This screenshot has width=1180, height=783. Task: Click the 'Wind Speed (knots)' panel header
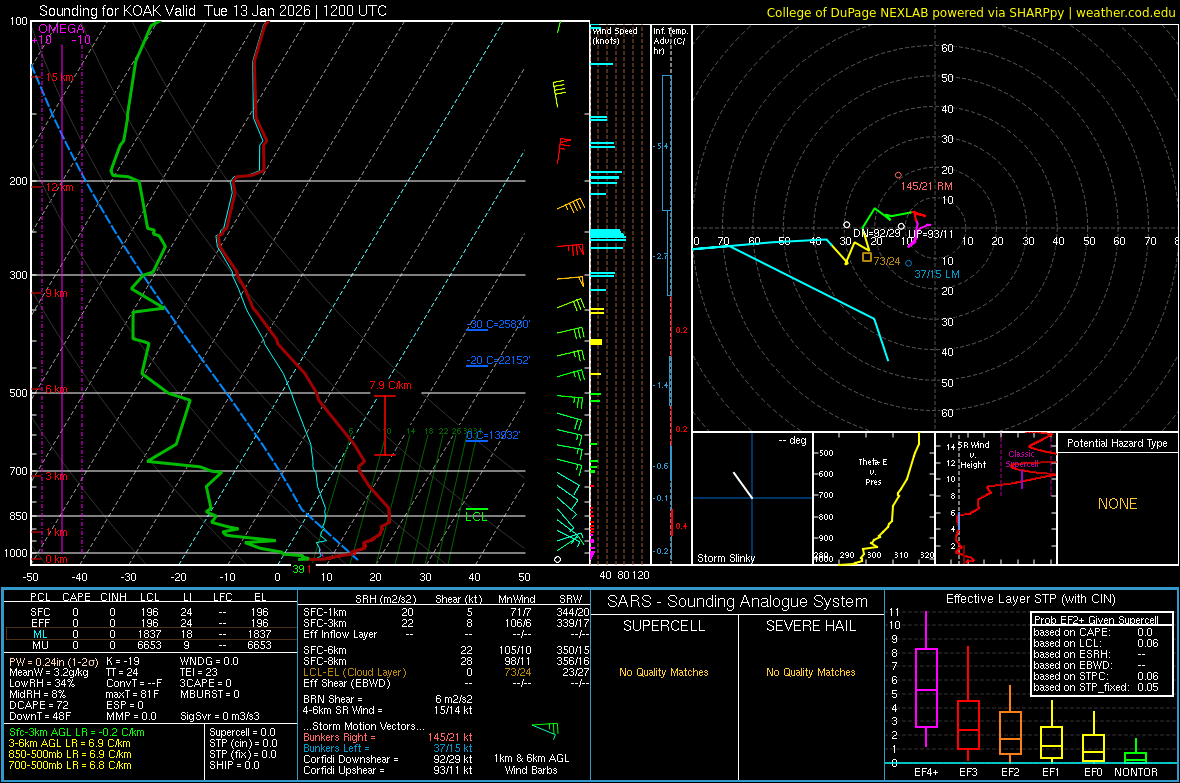(614, 35)
